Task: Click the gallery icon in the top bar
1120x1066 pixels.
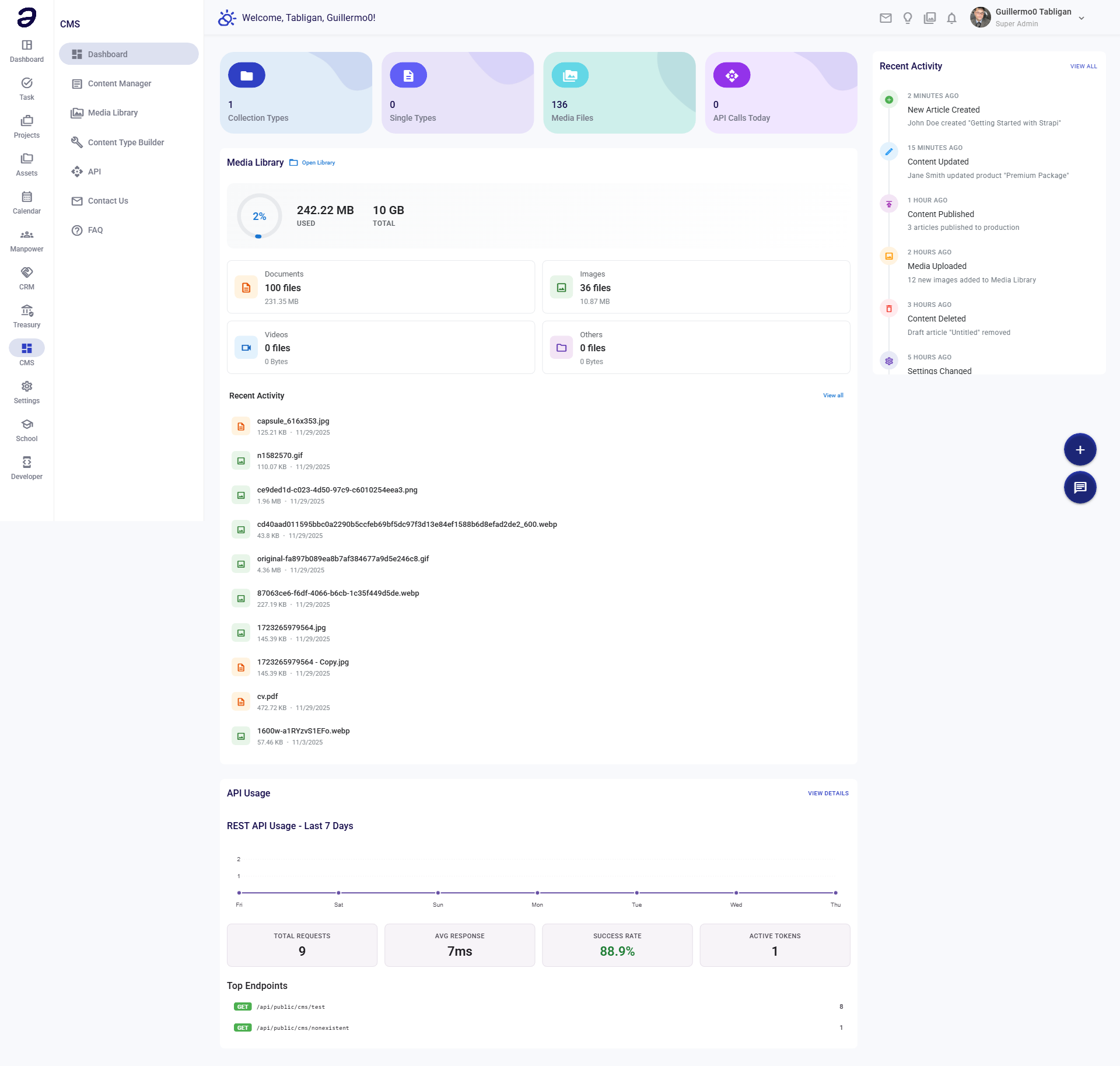Action: click(929, 18)
